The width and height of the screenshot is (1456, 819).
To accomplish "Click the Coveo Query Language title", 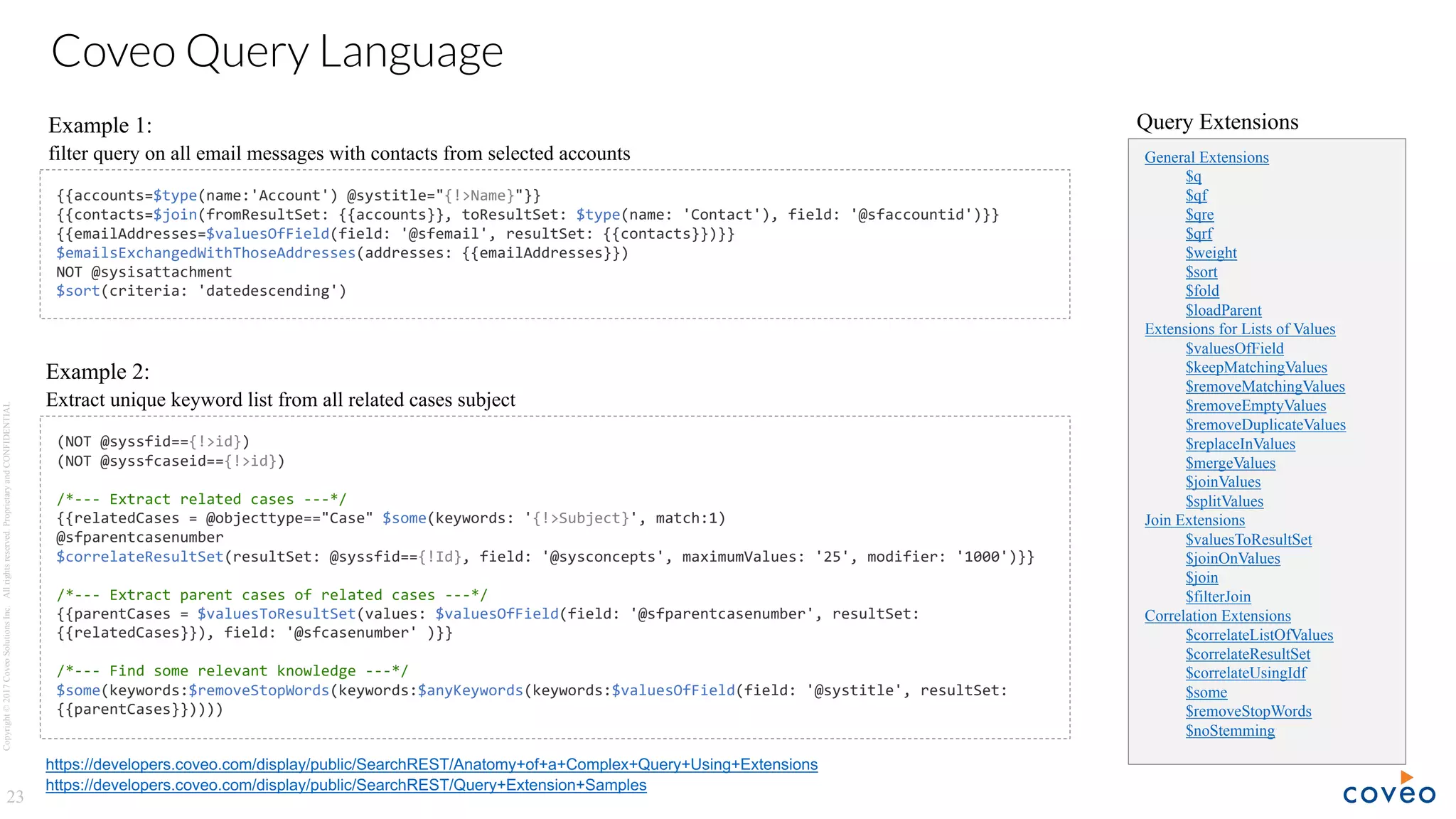I will tap(277, 51).
